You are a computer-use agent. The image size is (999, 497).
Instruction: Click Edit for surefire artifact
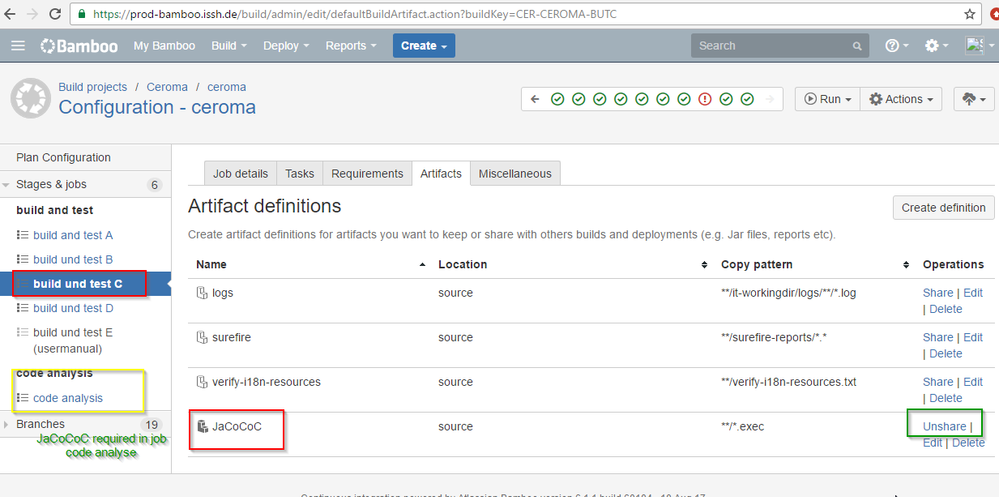[973, 338]
